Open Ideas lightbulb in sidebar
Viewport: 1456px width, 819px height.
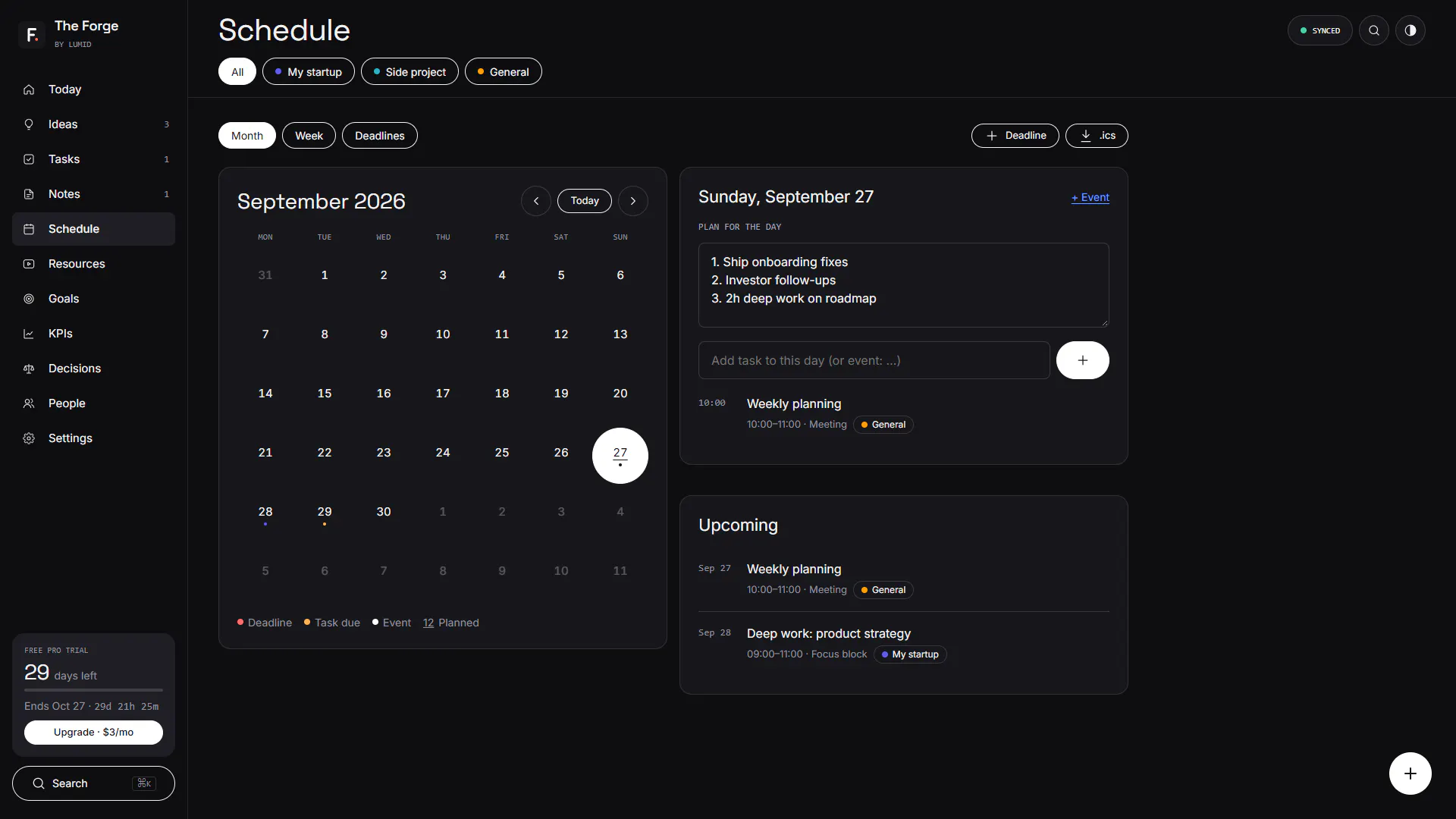tap(29, 124)
